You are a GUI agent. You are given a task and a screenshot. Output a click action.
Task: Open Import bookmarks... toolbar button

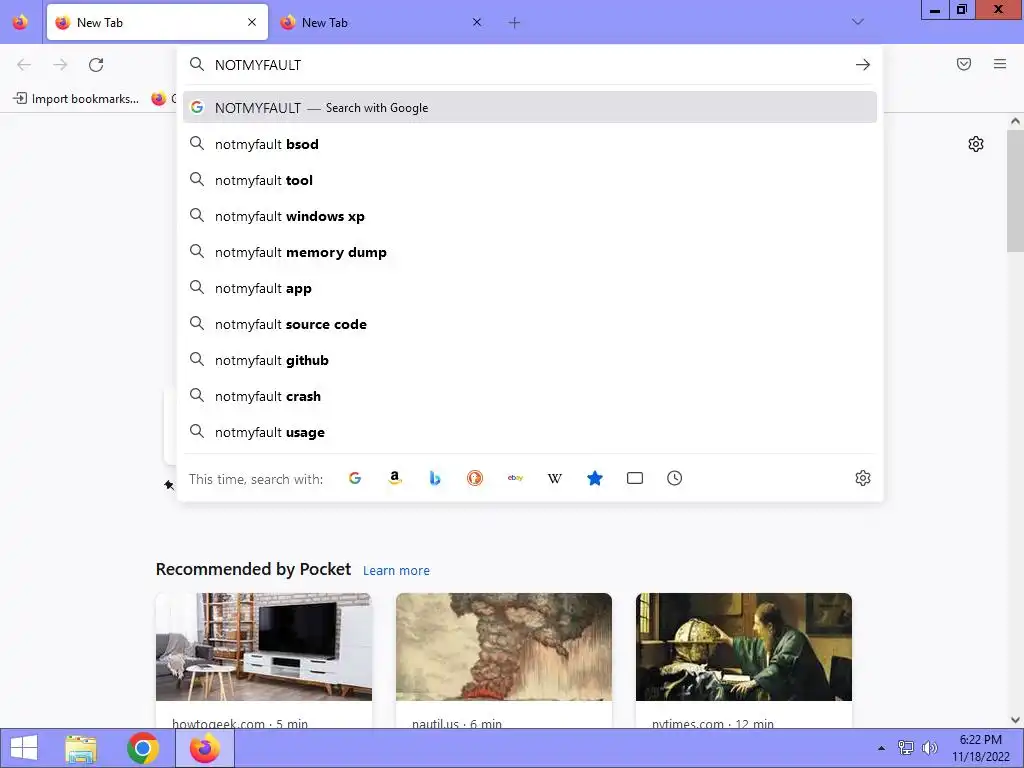[x=76, y=99]
